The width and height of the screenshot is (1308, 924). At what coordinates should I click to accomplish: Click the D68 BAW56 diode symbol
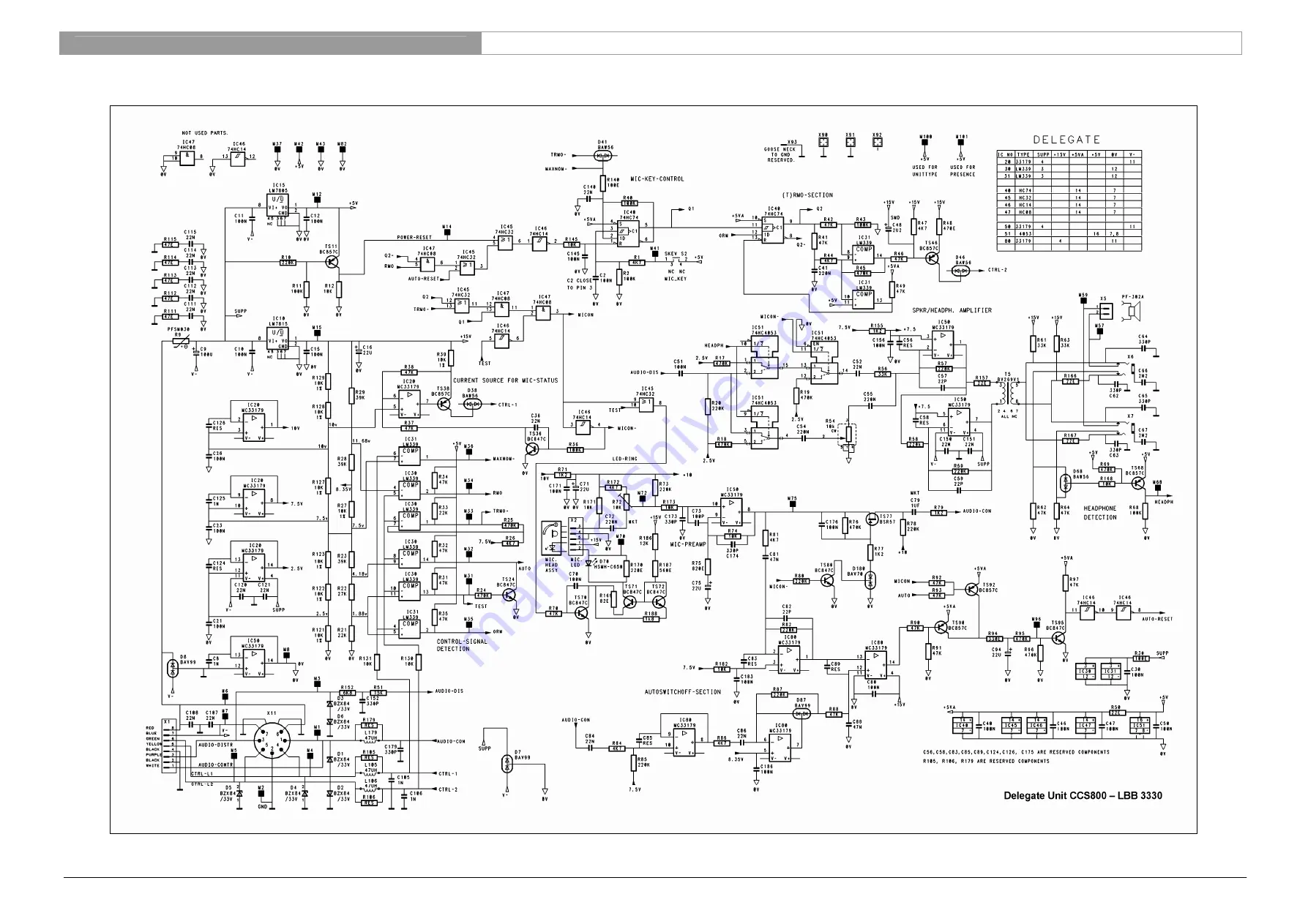pos(1065,484)
